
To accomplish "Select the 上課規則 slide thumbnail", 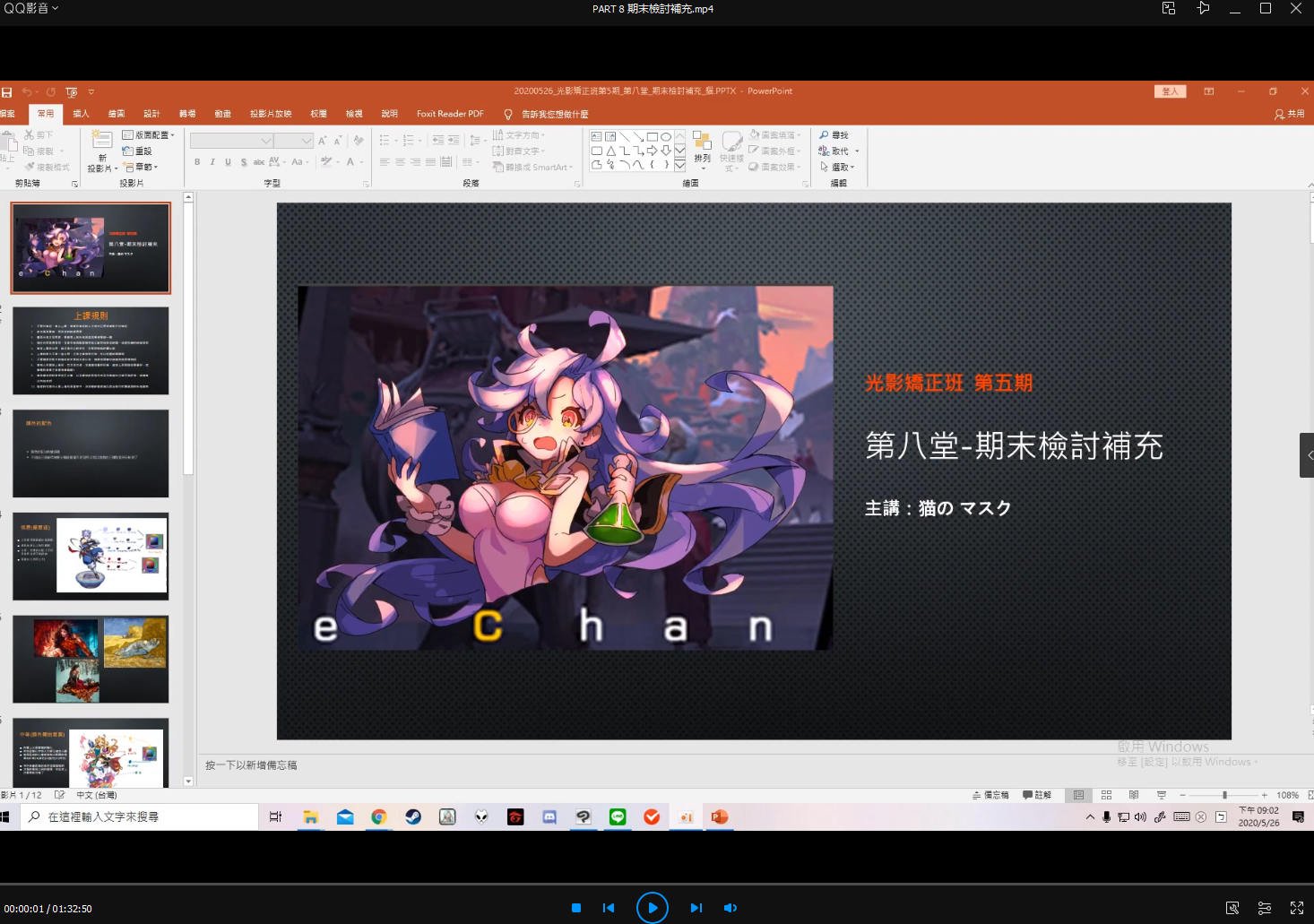I will [90, 350].
